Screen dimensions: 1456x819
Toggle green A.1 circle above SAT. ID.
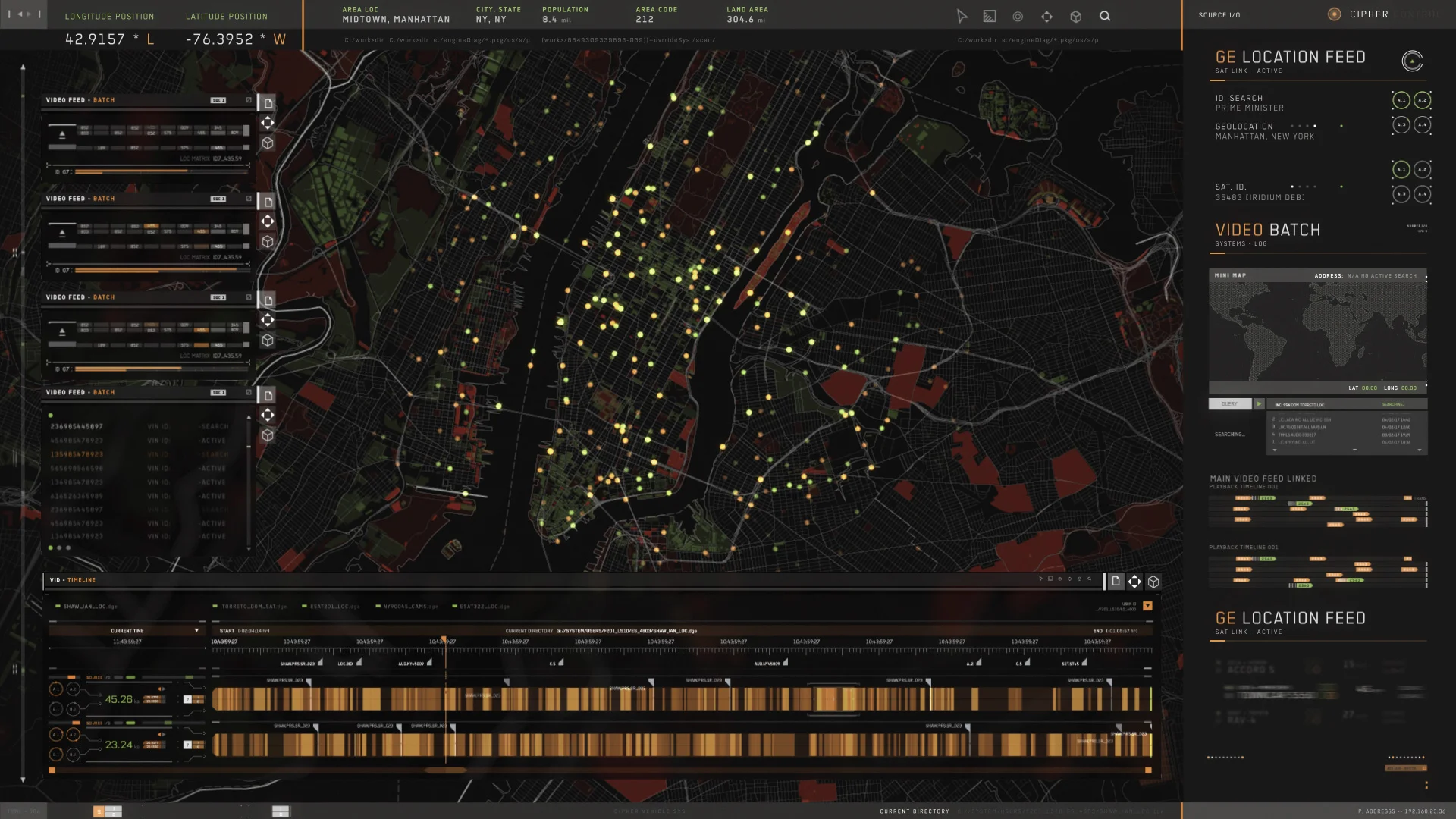click(x=1401, y=170)
